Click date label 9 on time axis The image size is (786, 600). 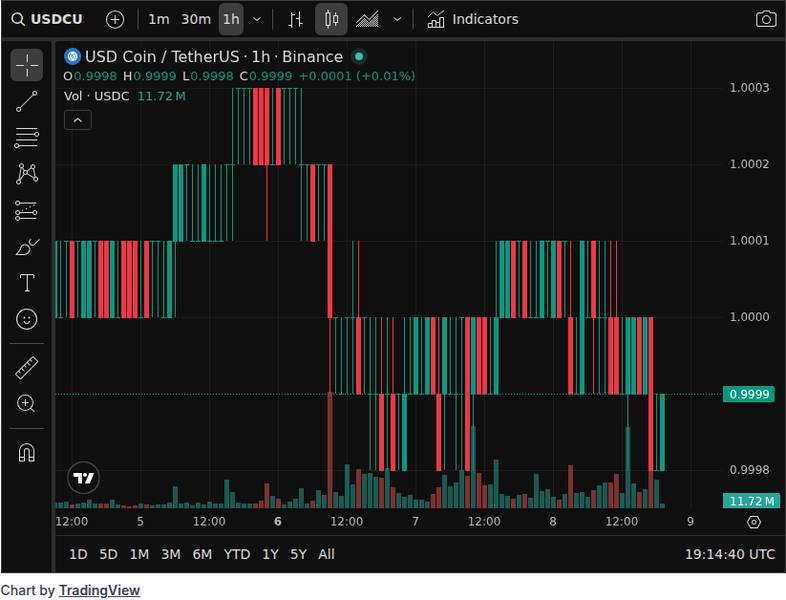point(690,521)
